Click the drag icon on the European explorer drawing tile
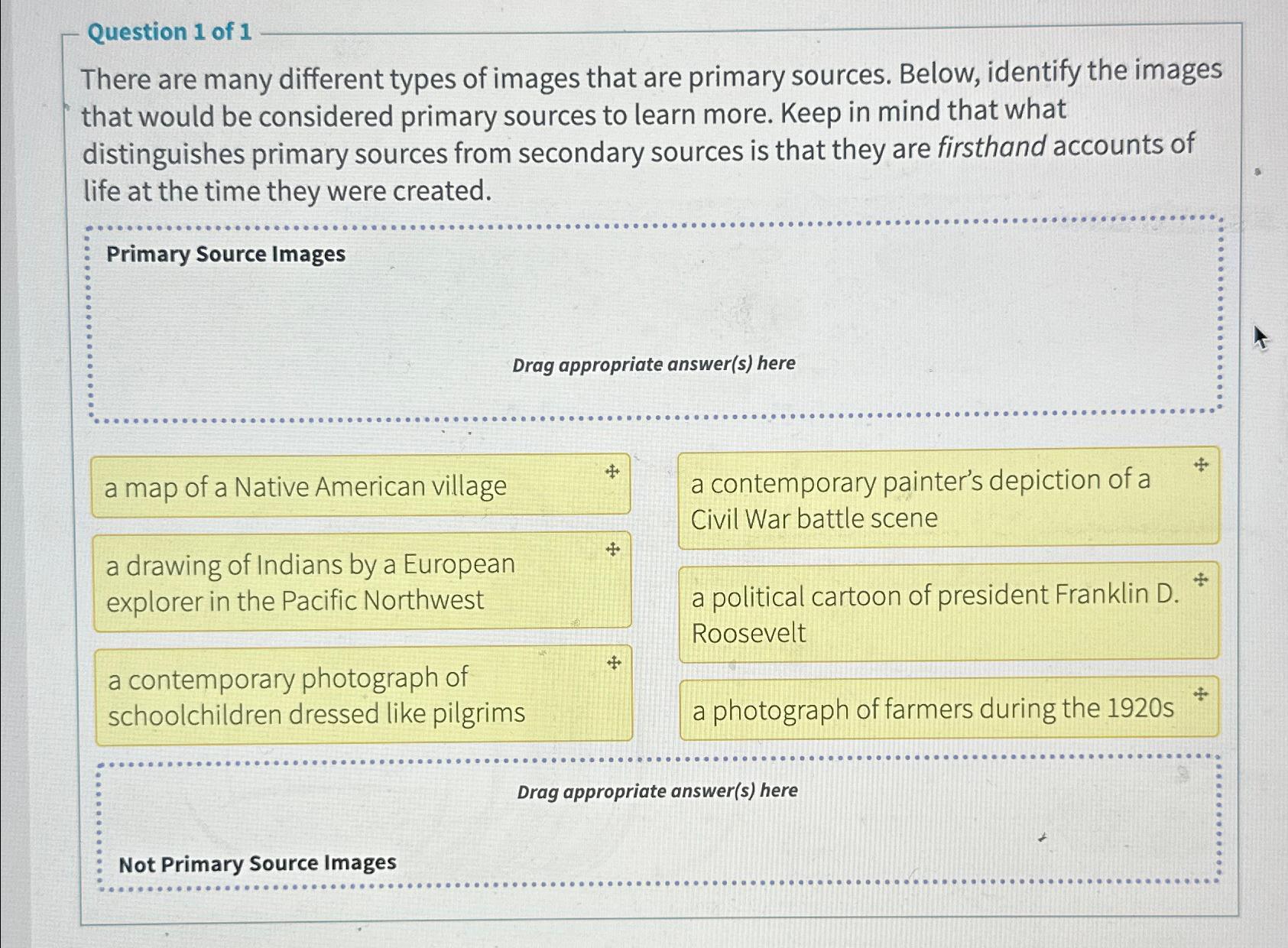1288x948 pixels. 613,548
